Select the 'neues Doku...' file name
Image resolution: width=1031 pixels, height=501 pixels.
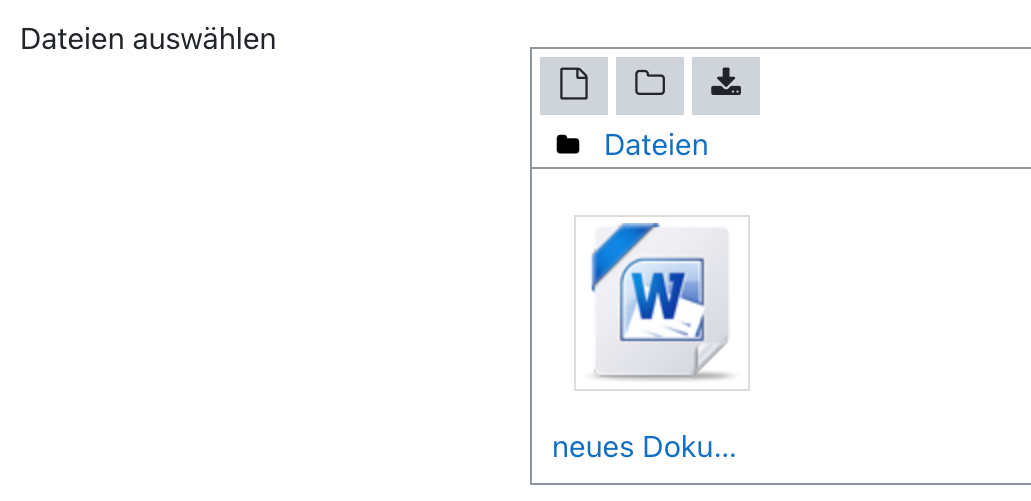(x=644, y=446)
